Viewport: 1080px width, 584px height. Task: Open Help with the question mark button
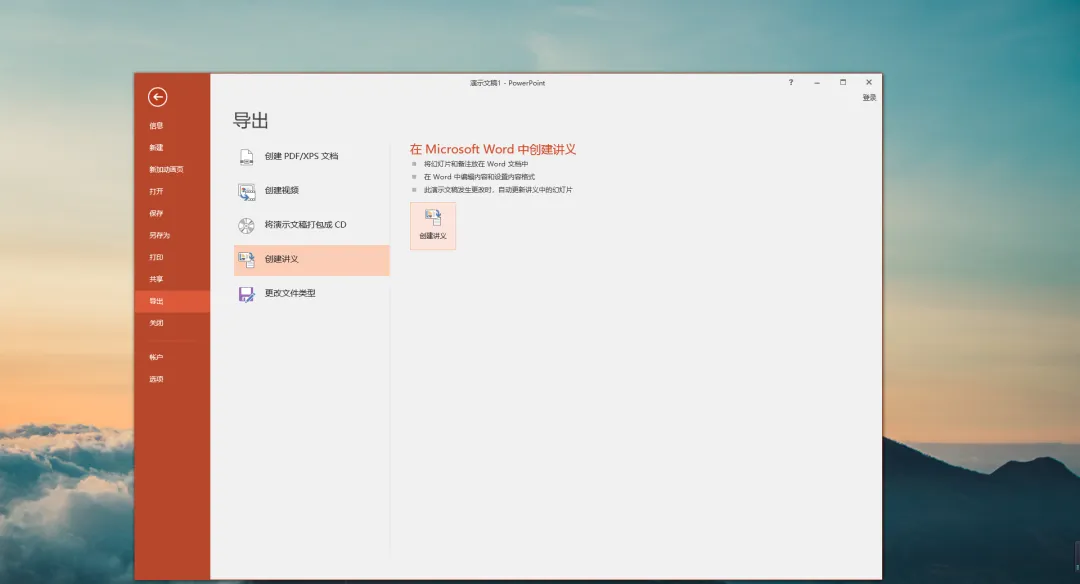[791, 82]
